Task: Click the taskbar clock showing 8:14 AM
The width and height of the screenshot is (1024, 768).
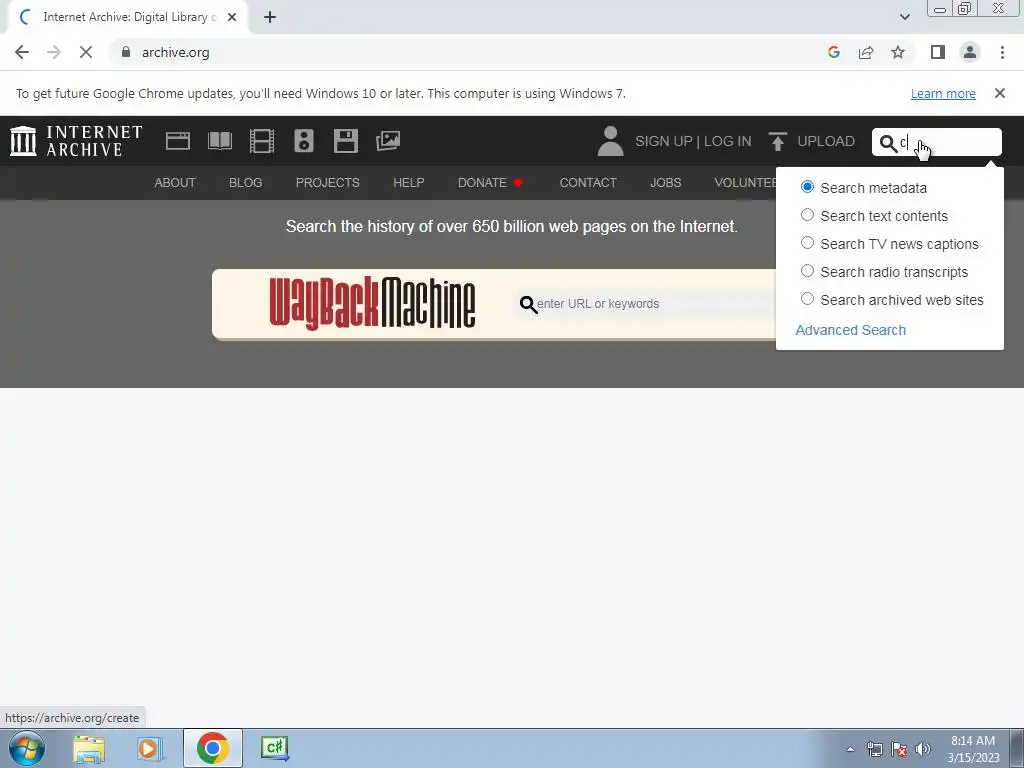Action: [x=973, y=749]
